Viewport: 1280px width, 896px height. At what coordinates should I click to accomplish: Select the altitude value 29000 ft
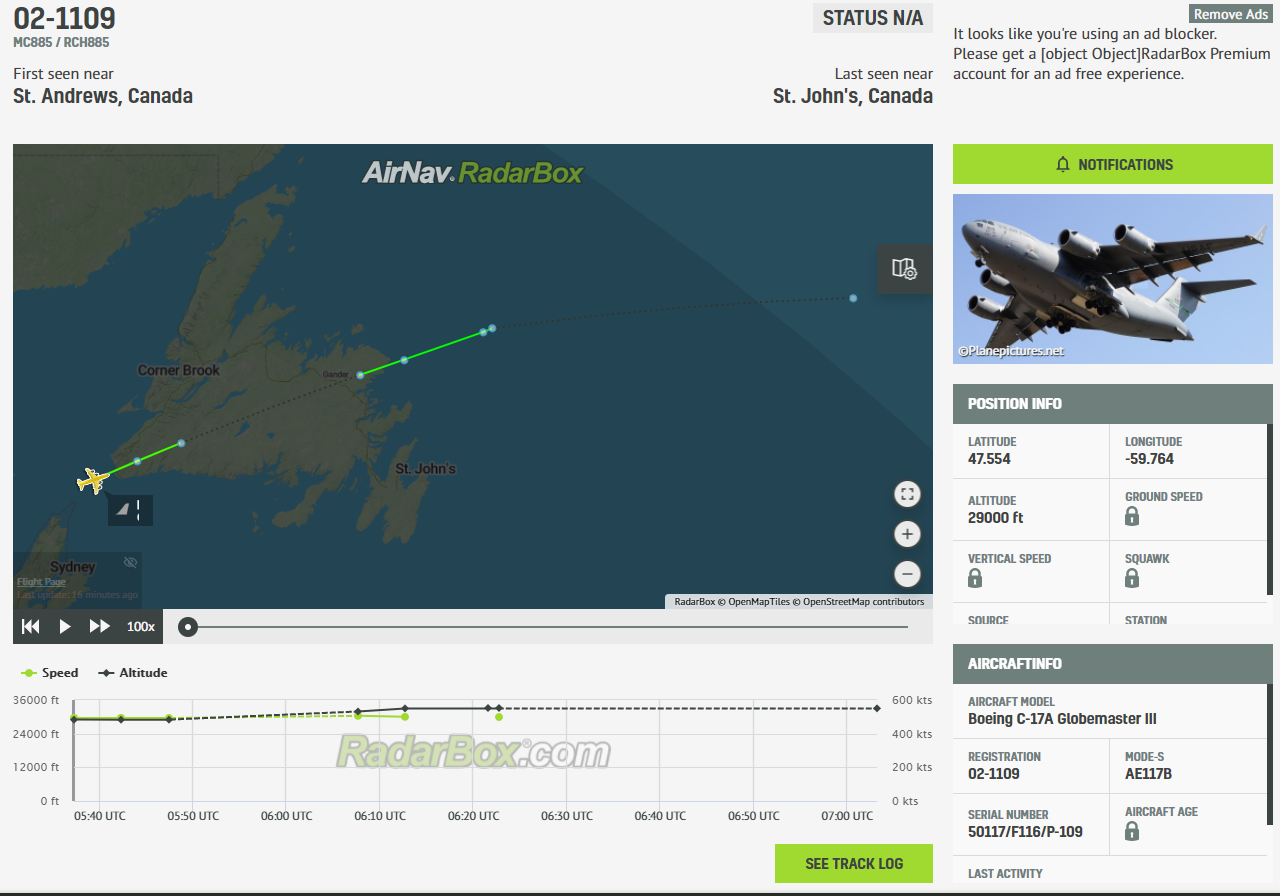(x=996, y=518)
